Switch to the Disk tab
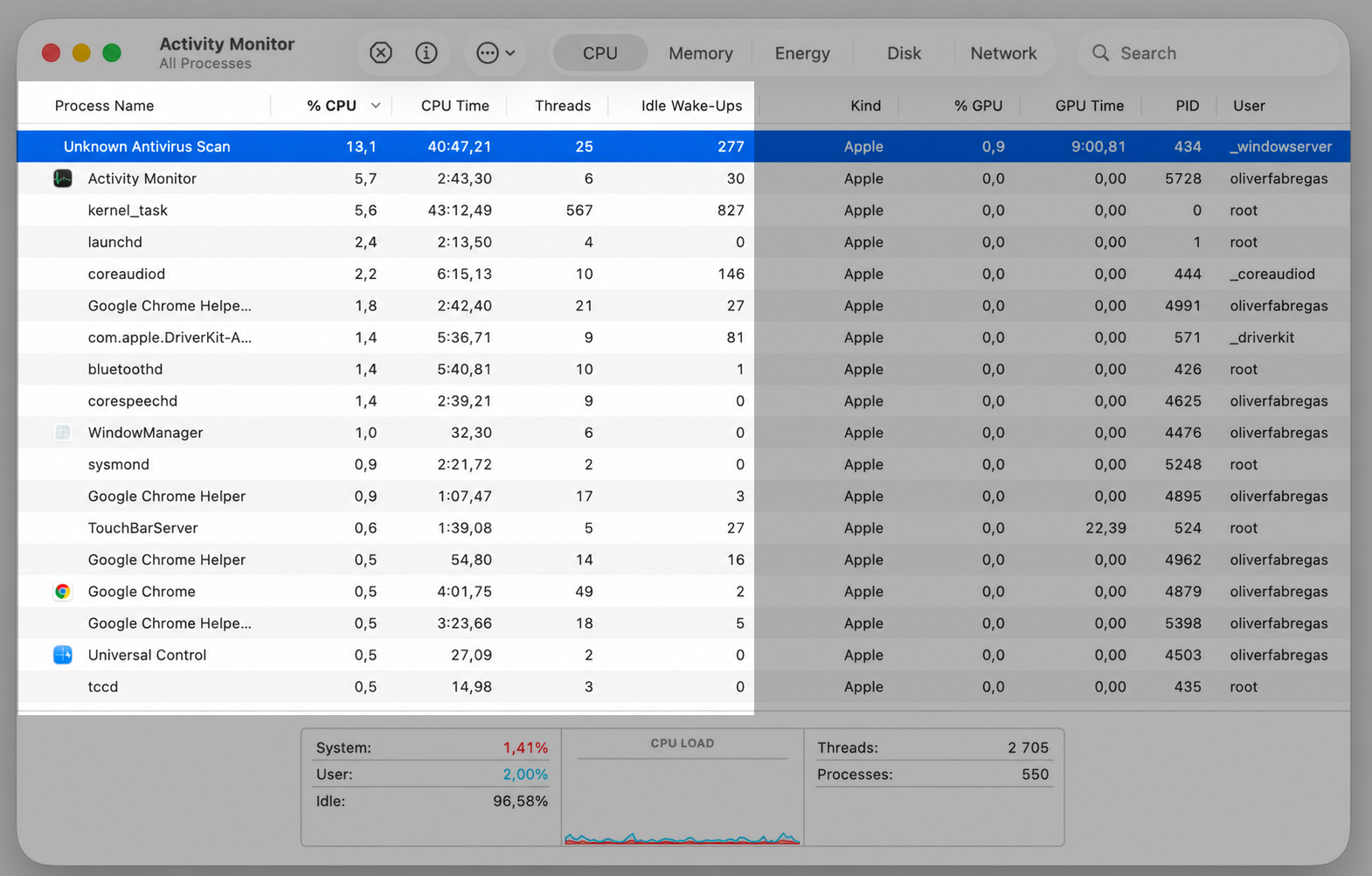This screenshot has width=1372, height=876. [904, 53]
